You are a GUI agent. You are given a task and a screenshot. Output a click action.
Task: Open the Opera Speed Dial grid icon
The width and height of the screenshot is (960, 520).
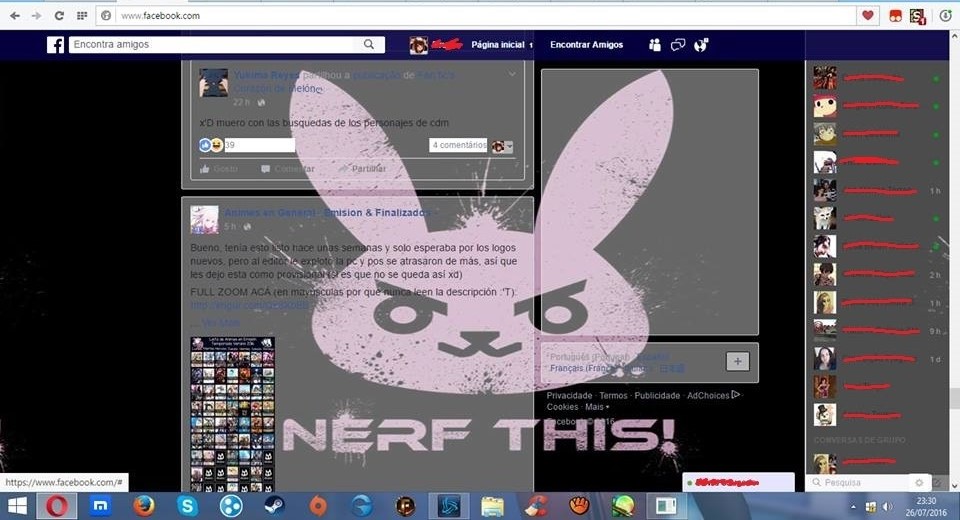click(x=81, y=16)
